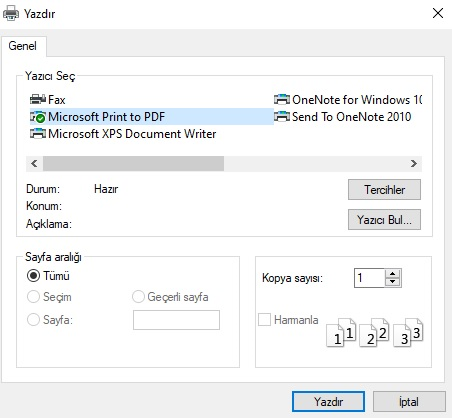Image resolution: width=452 pixels, height=418 pixels.
Task: Close the Yazdır dialog window
Action: [x=438, y=13]
